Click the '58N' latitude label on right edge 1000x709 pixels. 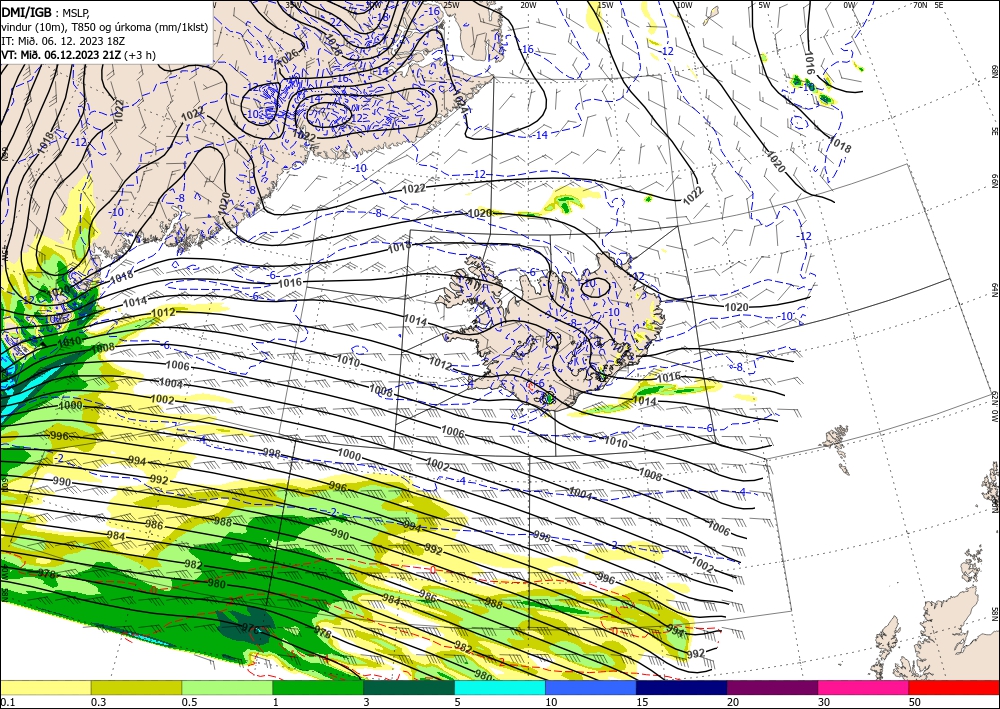(994, 613)
